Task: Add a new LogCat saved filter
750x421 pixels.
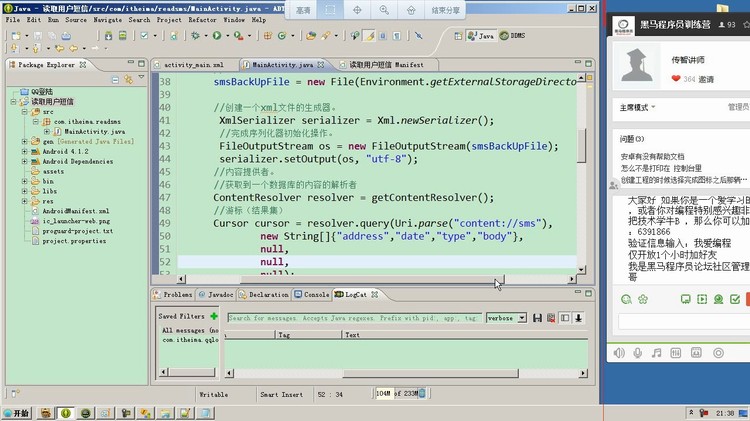Action: coord(214,316)
